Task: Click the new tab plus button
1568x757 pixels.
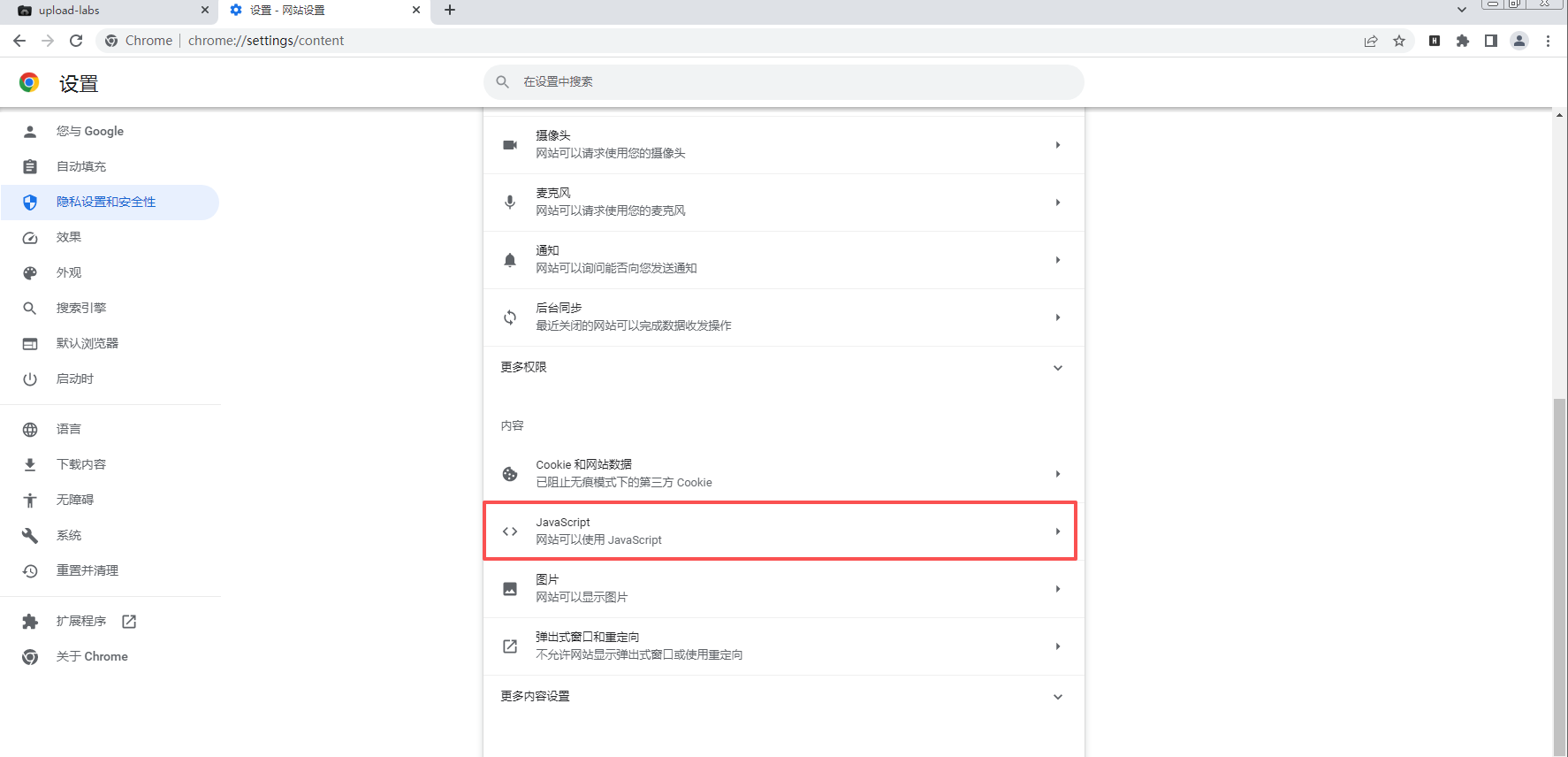Action: [450, 11]
